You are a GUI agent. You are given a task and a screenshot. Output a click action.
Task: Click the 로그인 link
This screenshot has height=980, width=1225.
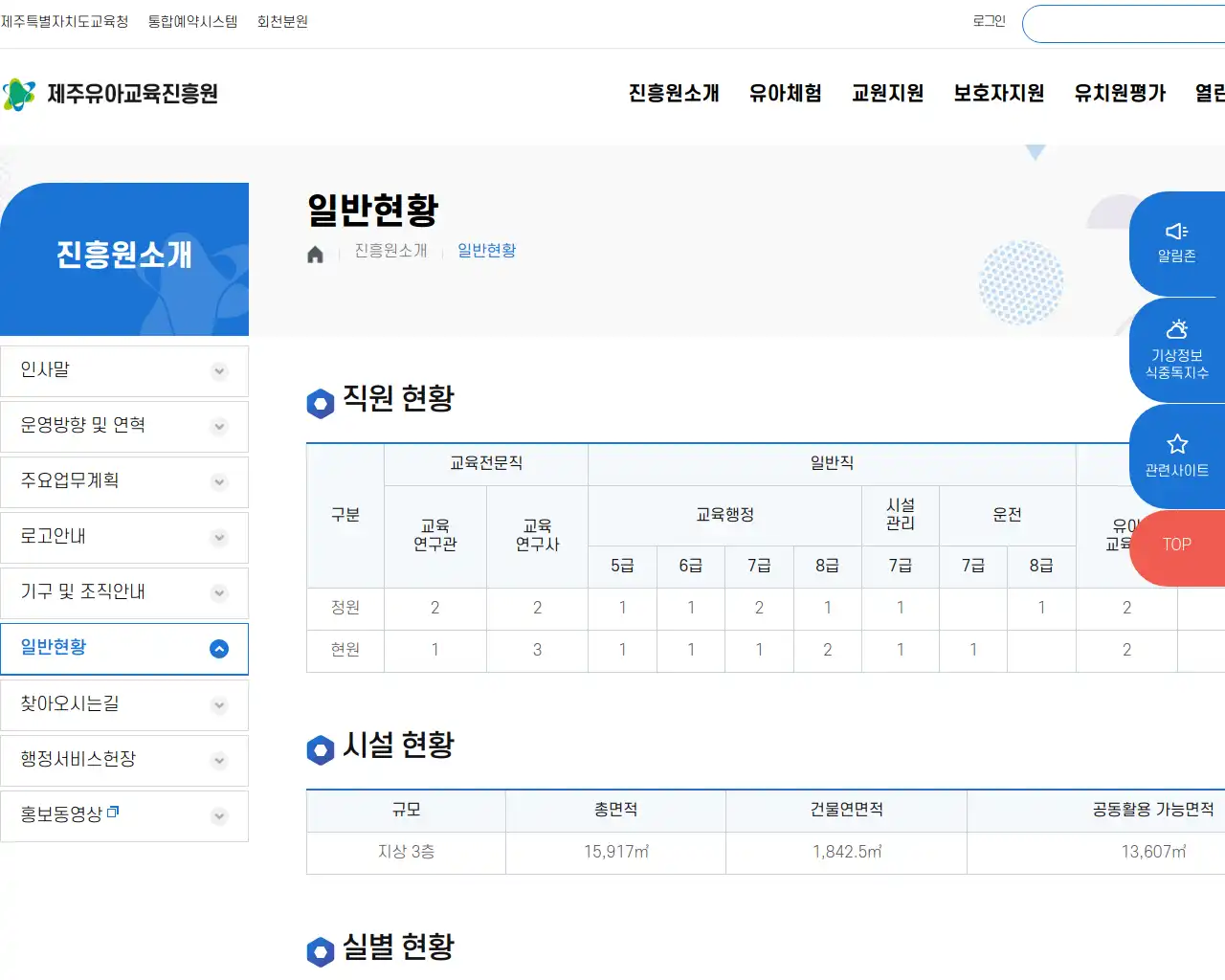(x=989, y=21)
